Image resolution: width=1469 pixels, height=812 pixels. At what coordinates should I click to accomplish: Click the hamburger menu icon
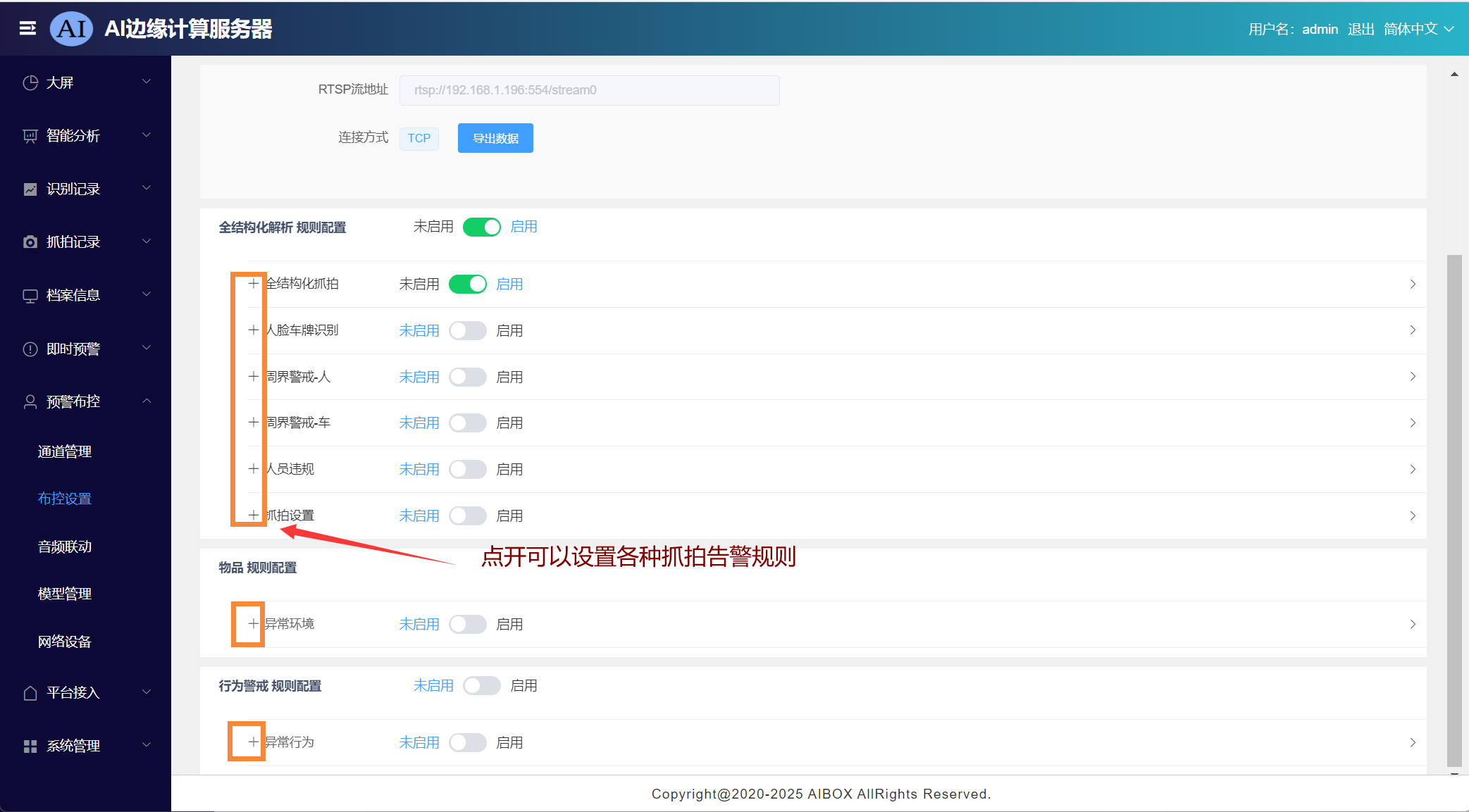click(27, 28)
